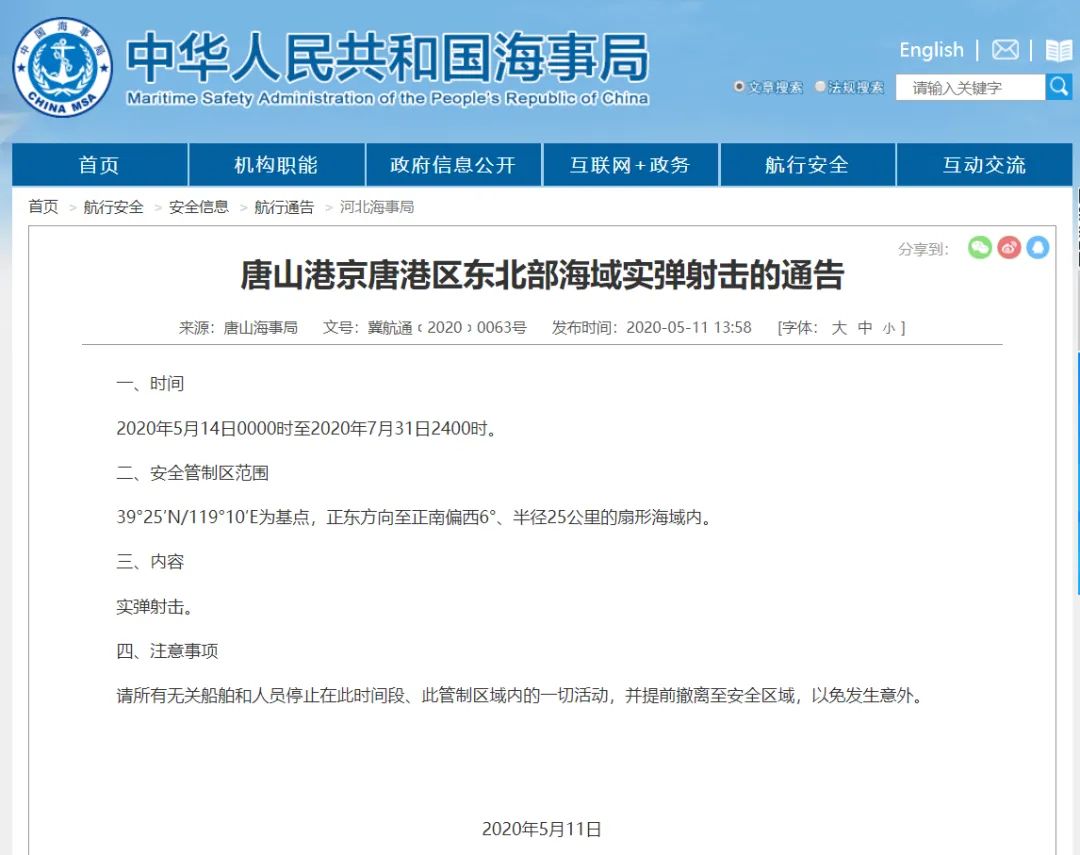Image resolution: width=1080 pixels, height=855 pixels.
Task: Click the heading 三、内容
Action: click(150, 562)
